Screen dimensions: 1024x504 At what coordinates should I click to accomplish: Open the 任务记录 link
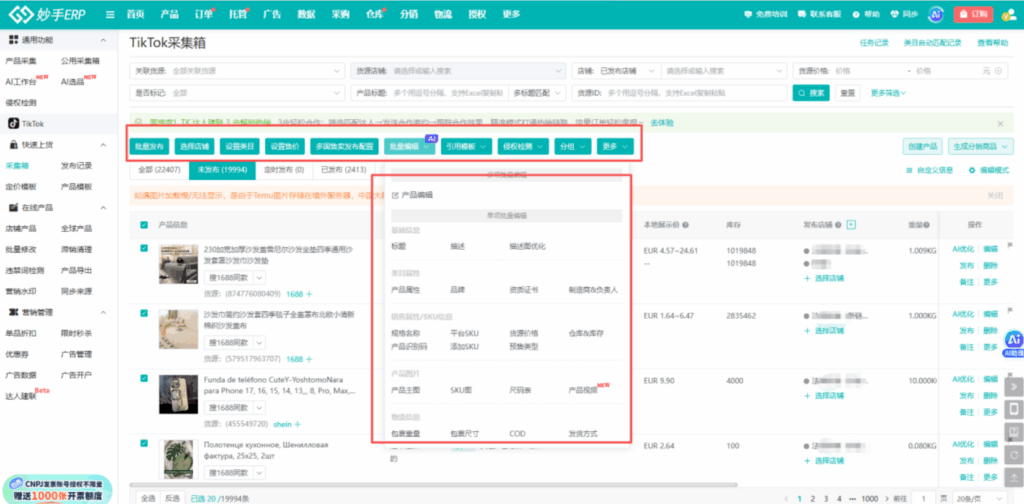tap(874, 42)
